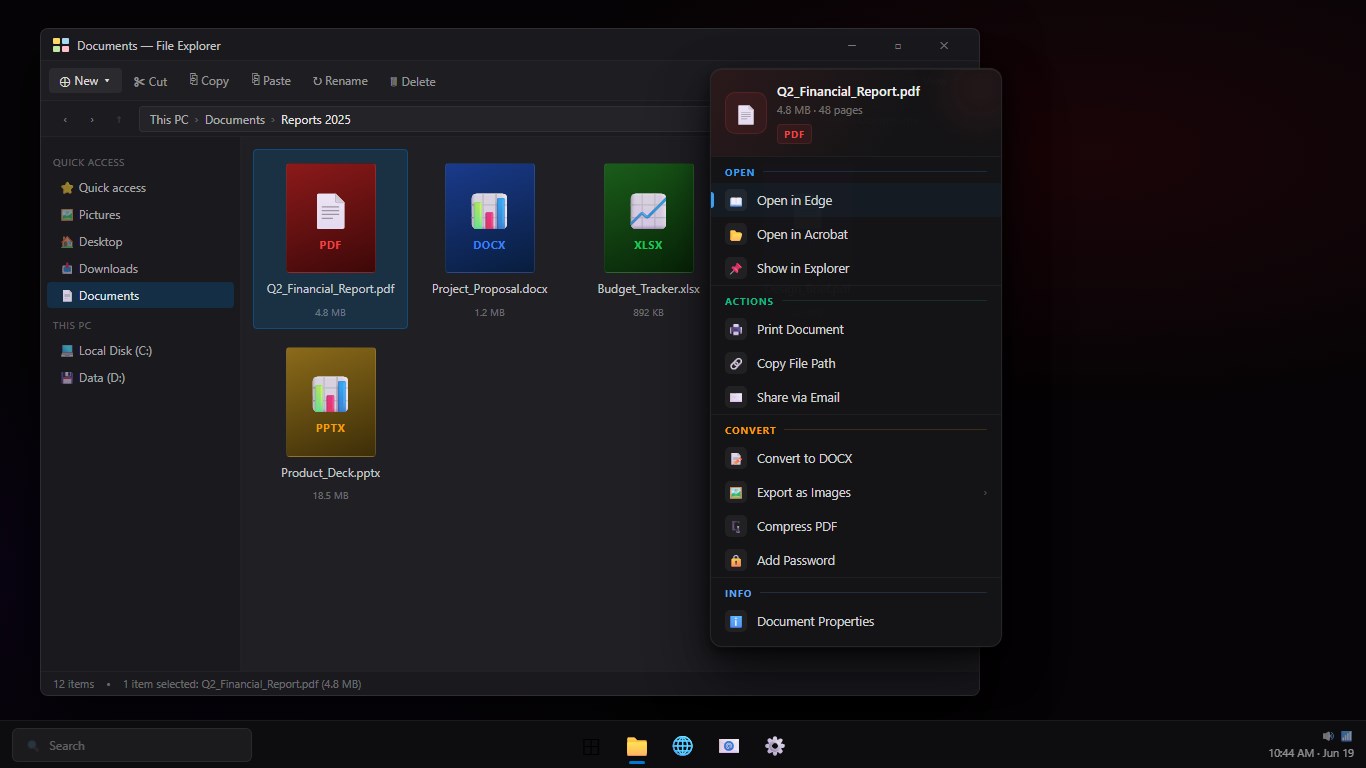Choose Open in Edge from context menu

[856, 200]
